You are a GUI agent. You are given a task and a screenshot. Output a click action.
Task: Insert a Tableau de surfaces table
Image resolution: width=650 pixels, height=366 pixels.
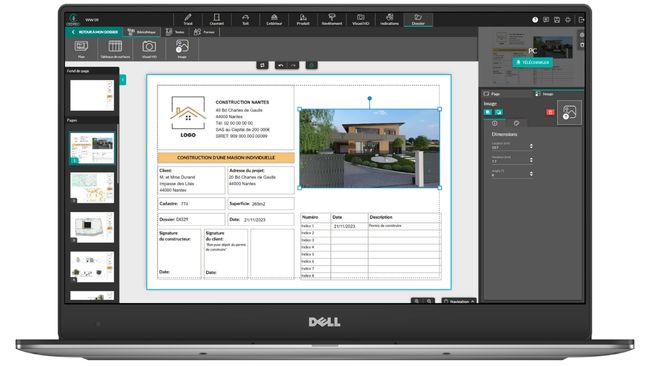click(115, 49)
